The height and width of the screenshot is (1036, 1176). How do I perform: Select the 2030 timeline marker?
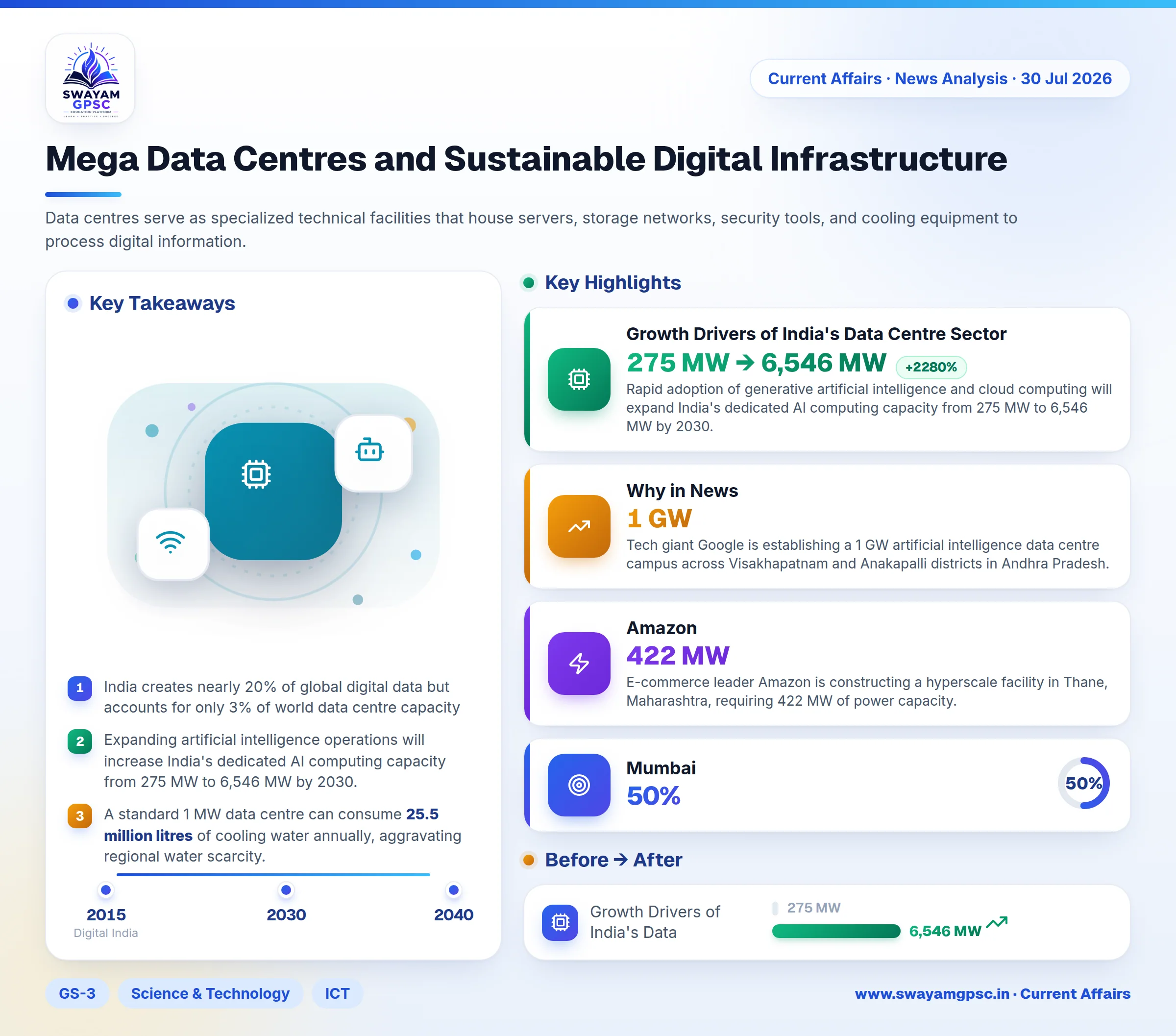point(286,890)
